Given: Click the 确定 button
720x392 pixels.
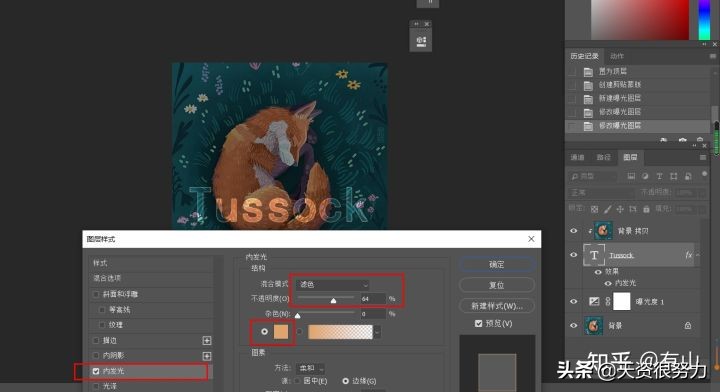Looking at the screenshot, I should 497,264.
